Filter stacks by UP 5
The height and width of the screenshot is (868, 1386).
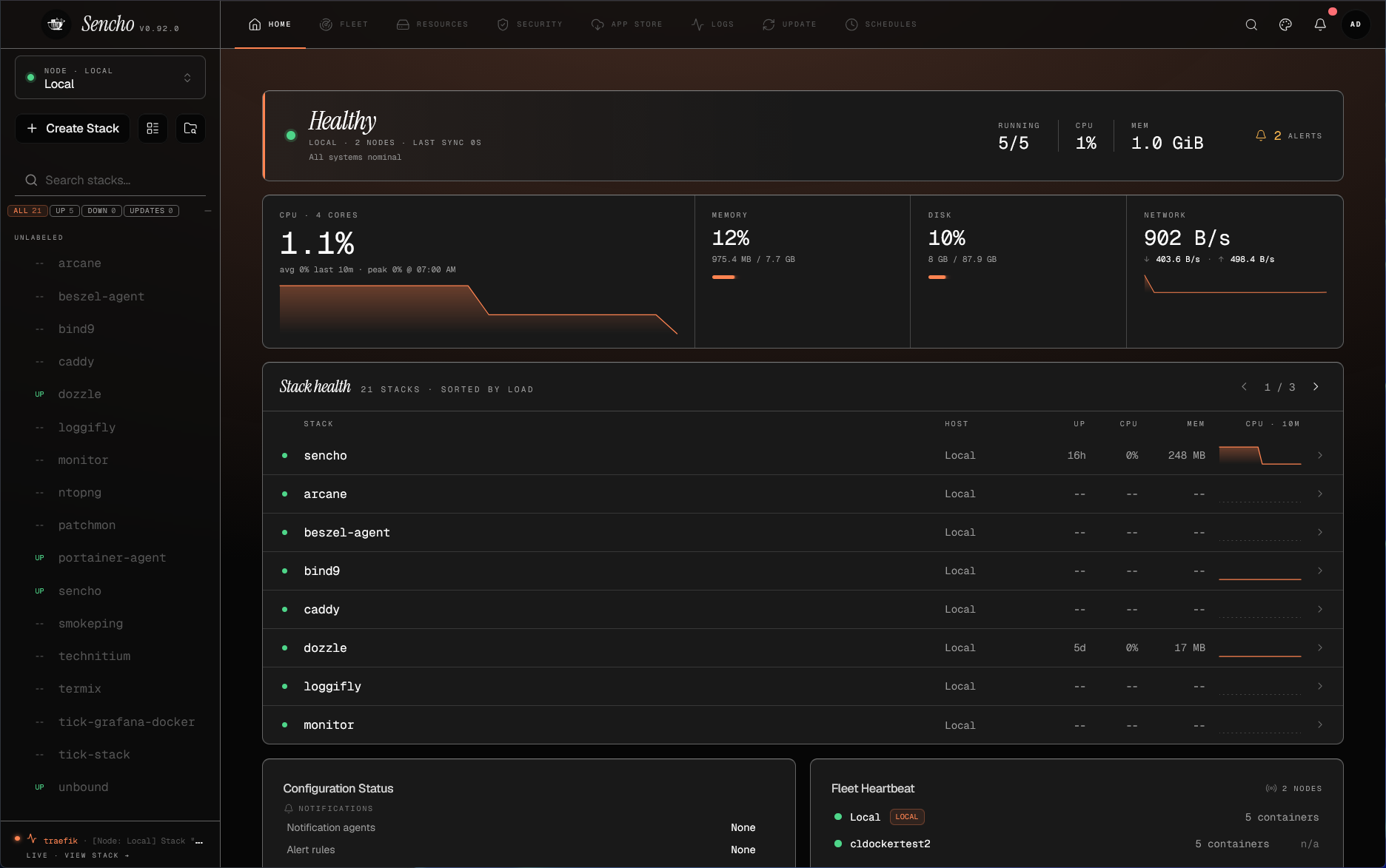64,211
